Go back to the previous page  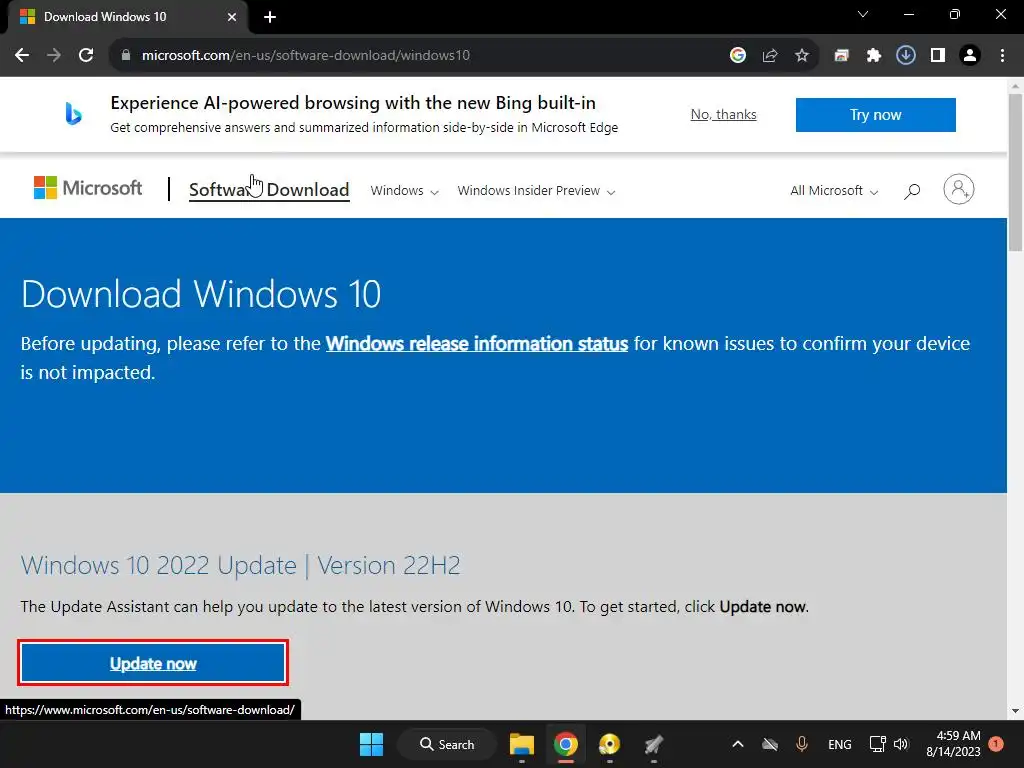(x=22, y=56)
